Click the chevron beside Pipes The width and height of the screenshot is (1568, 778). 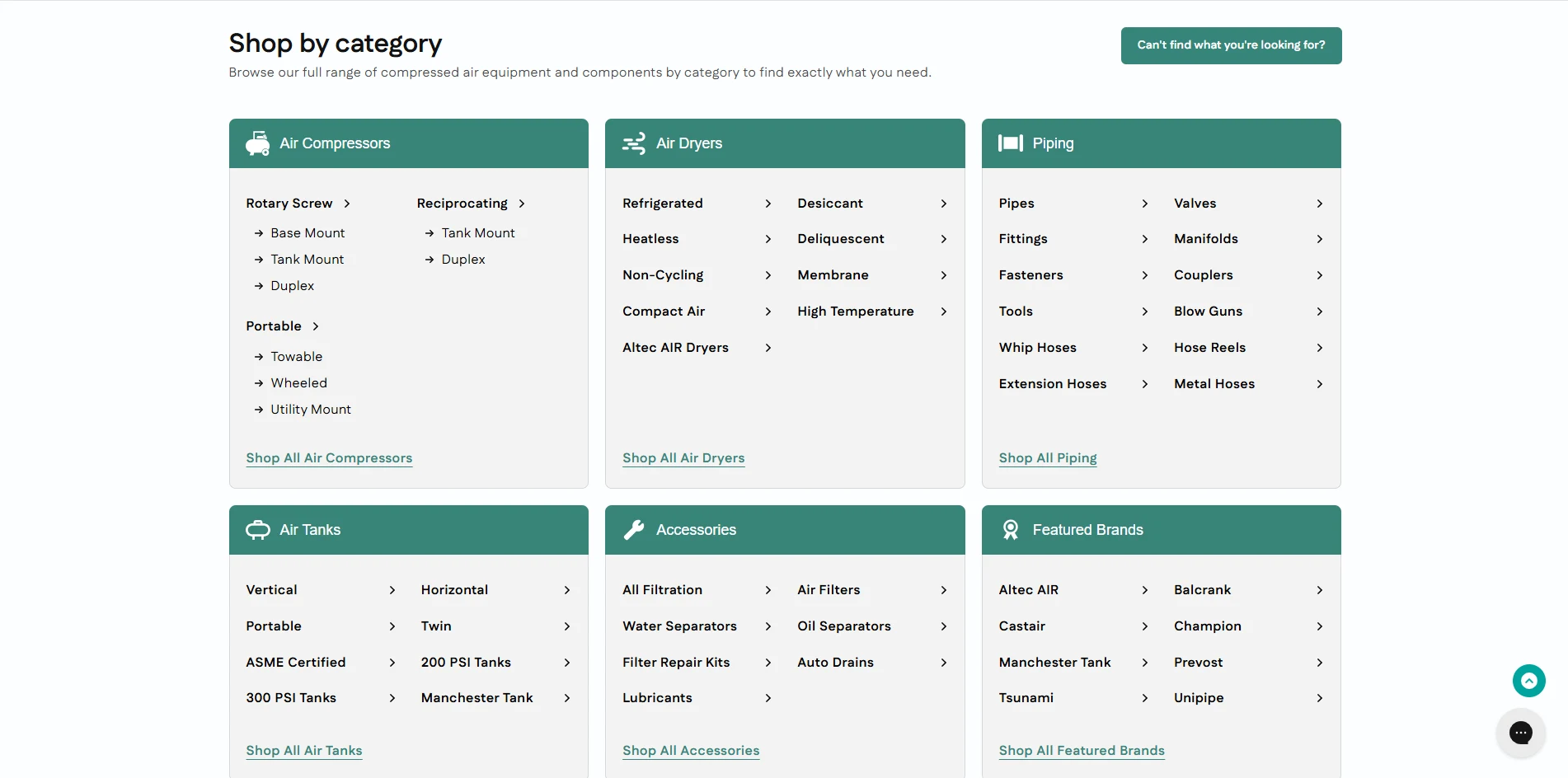1145,204
